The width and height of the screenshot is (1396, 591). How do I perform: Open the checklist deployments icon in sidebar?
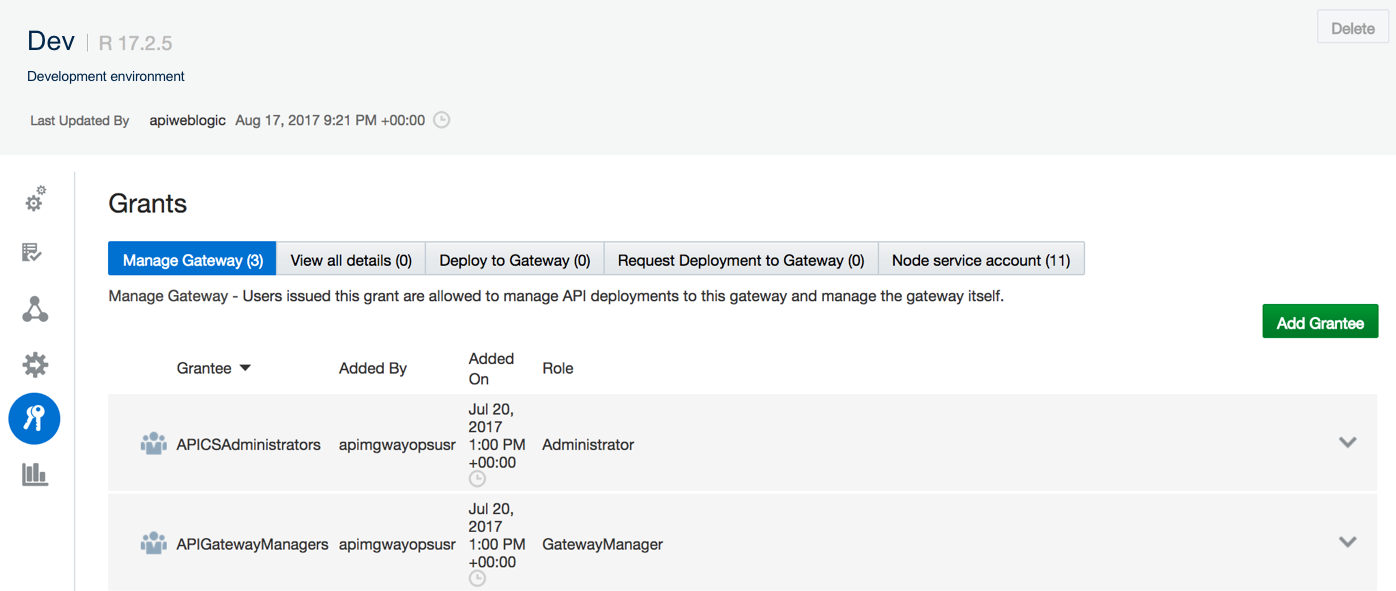pyautogui.click(x=32, y=253)
